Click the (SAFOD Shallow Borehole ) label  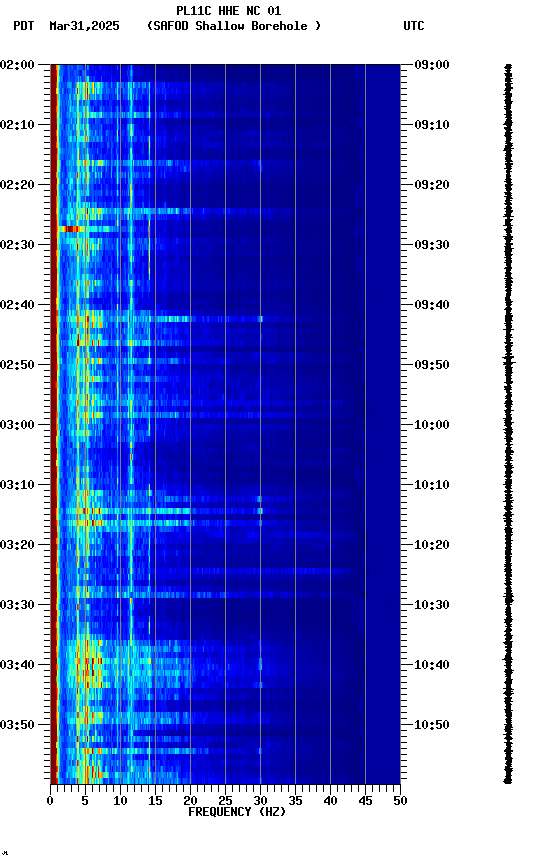(x=234, y=26)
